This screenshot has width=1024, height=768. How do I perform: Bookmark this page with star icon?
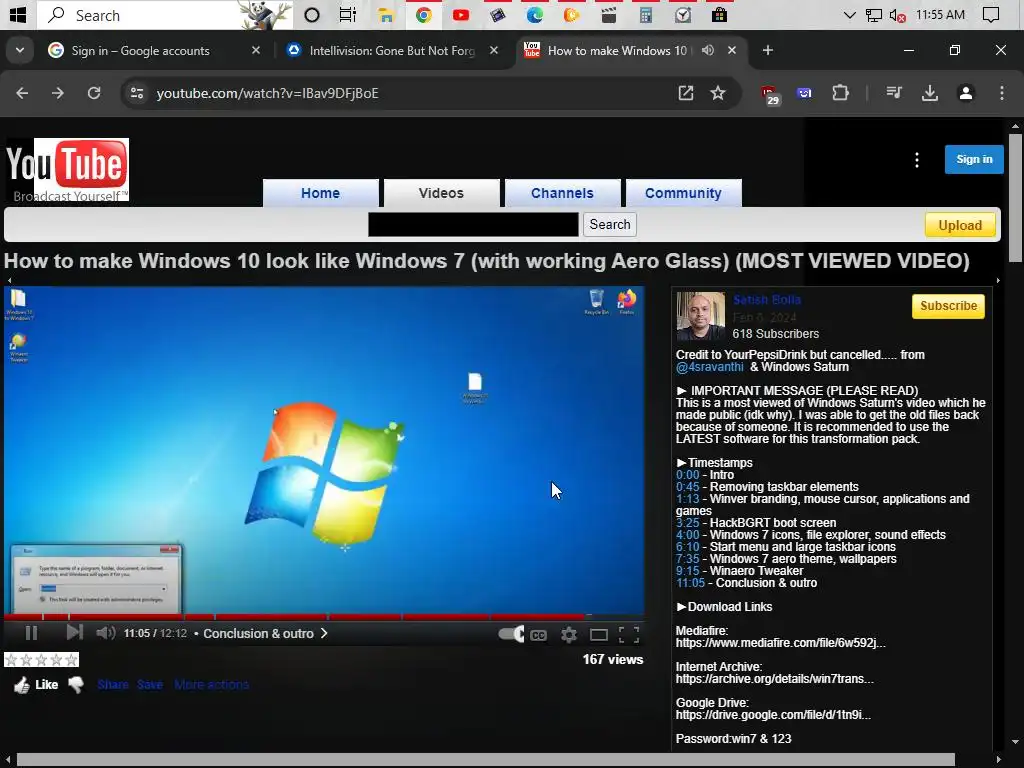(718, 93)
